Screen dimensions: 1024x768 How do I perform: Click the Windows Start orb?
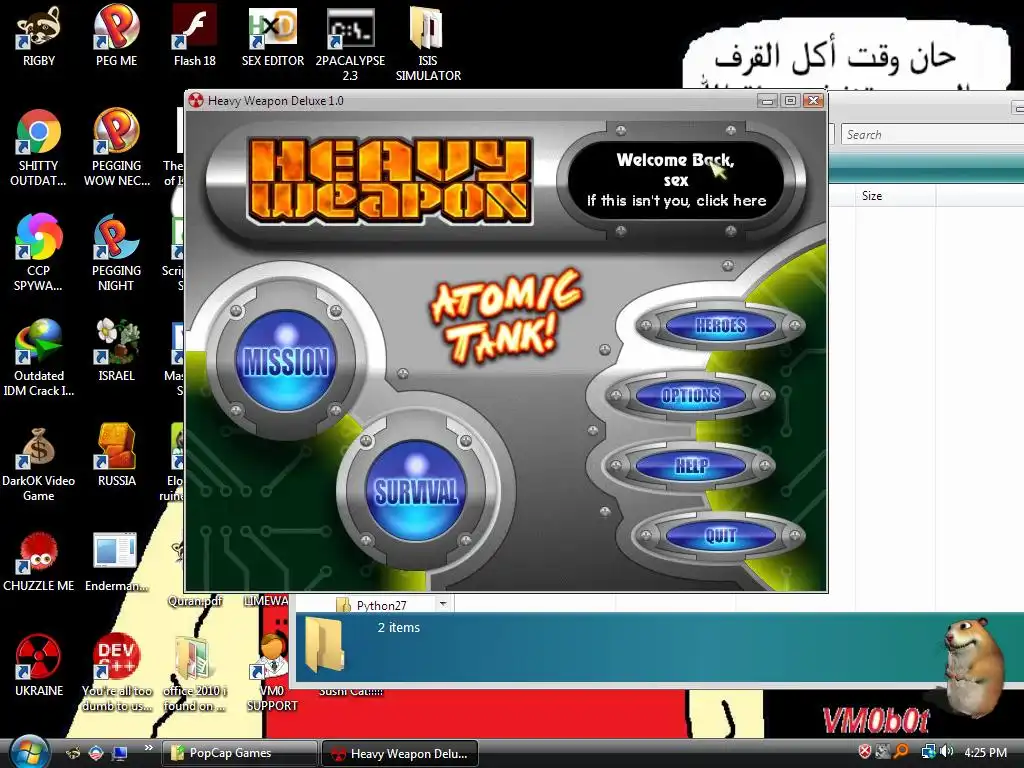point(30,751)
